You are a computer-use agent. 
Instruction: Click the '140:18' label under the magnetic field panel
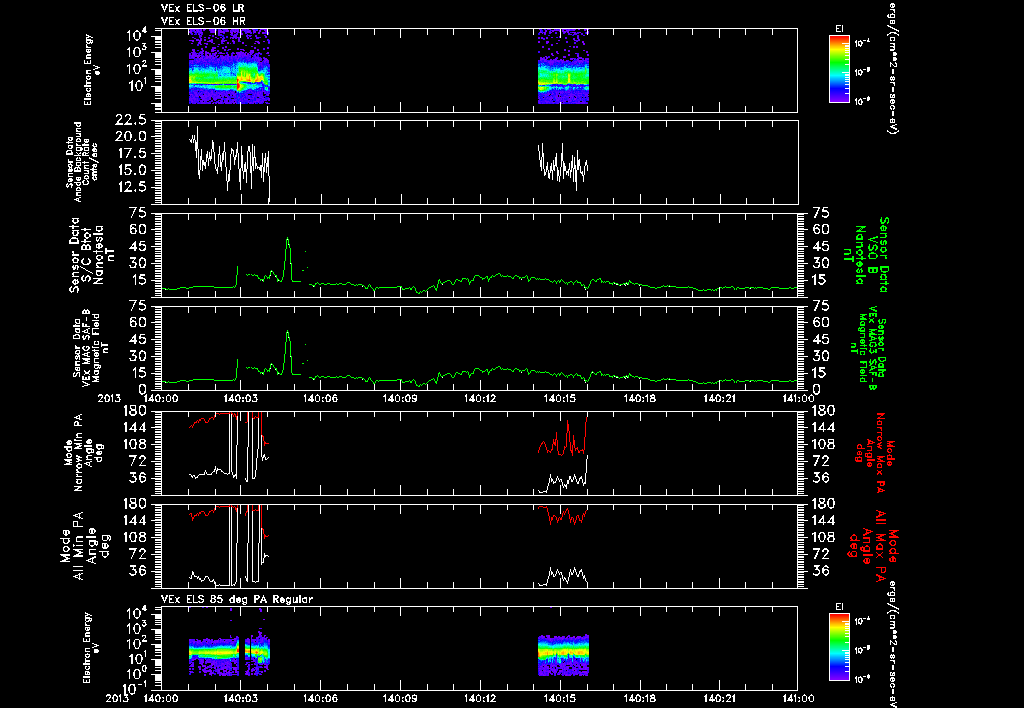pos(639,397)
